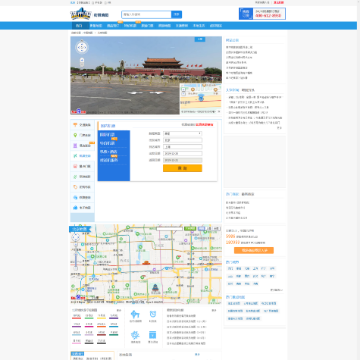Image resolution: width=360 pixels, height=360 pixels.
Task: Open the blue alarm clock icon
Action: pos(153,314)
